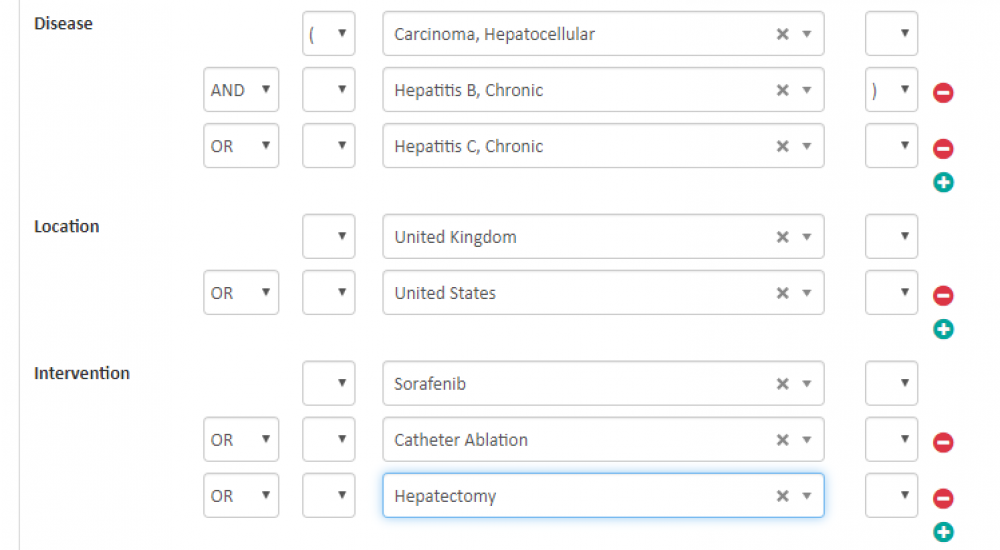Expand the Catheter Ablation selection list

coord(807,440)
